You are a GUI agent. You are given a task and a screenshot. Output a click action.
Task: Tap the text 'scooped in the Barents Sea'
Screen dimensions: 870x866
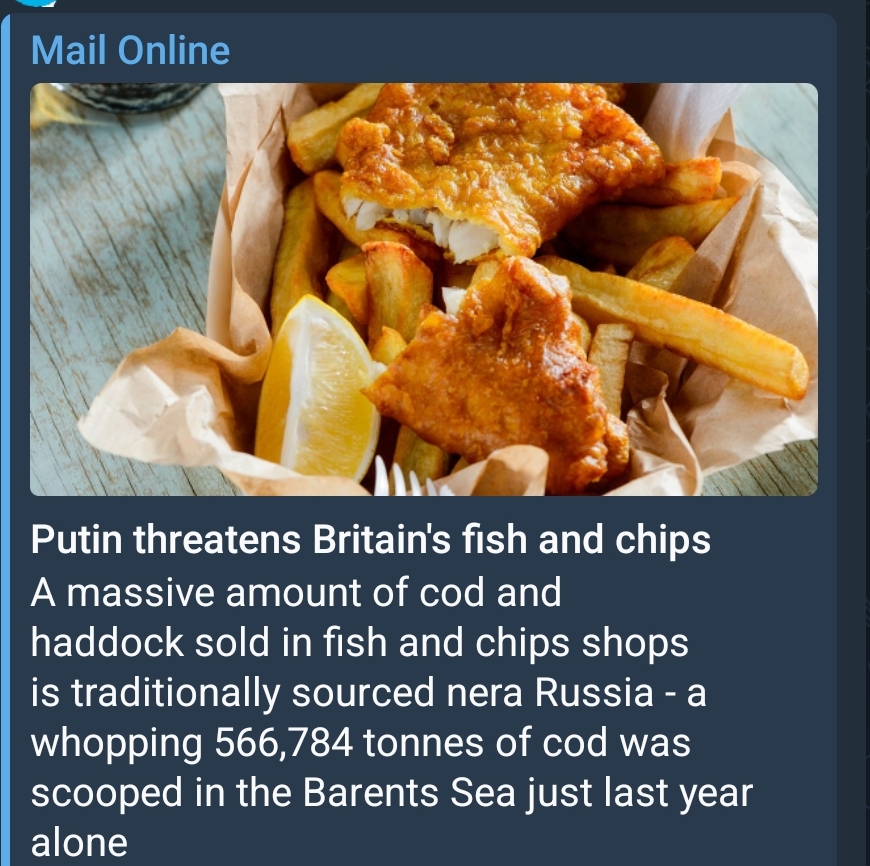274,792
